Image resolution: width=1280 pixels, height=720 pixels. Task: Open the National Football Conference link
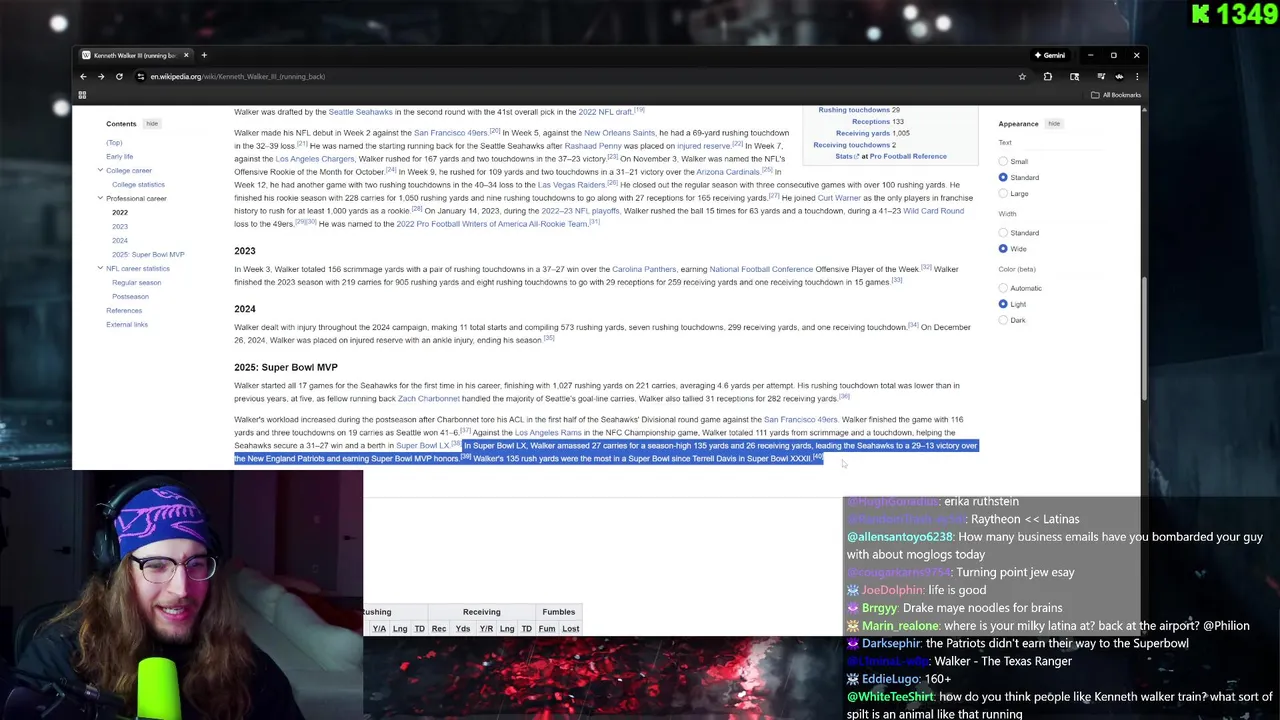click(761, 269)
